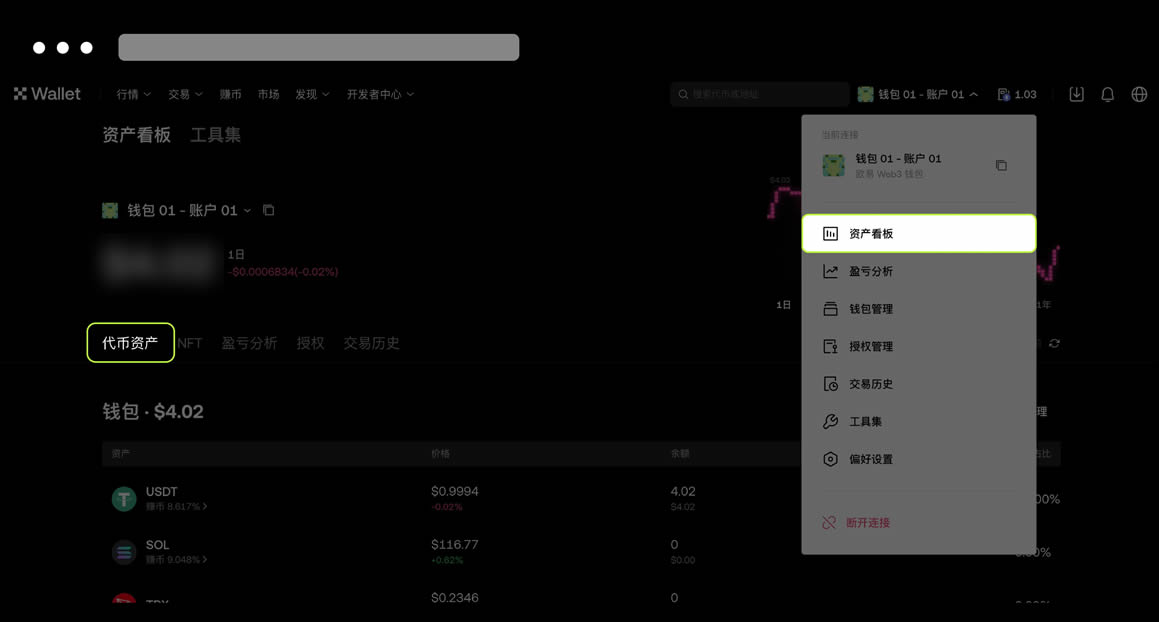Click the 授权管理 approval management icon

tap(830, 346)
